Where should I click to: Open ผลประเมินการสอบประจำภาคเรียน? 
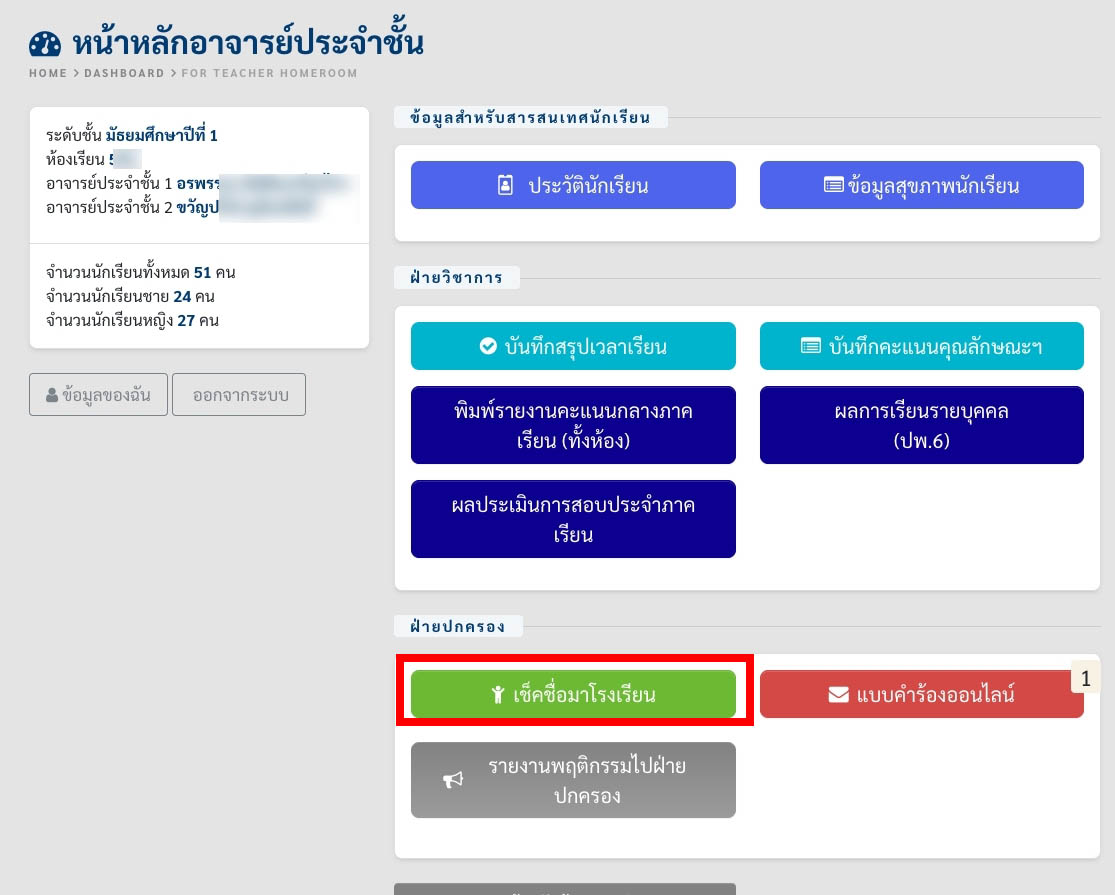573,519
